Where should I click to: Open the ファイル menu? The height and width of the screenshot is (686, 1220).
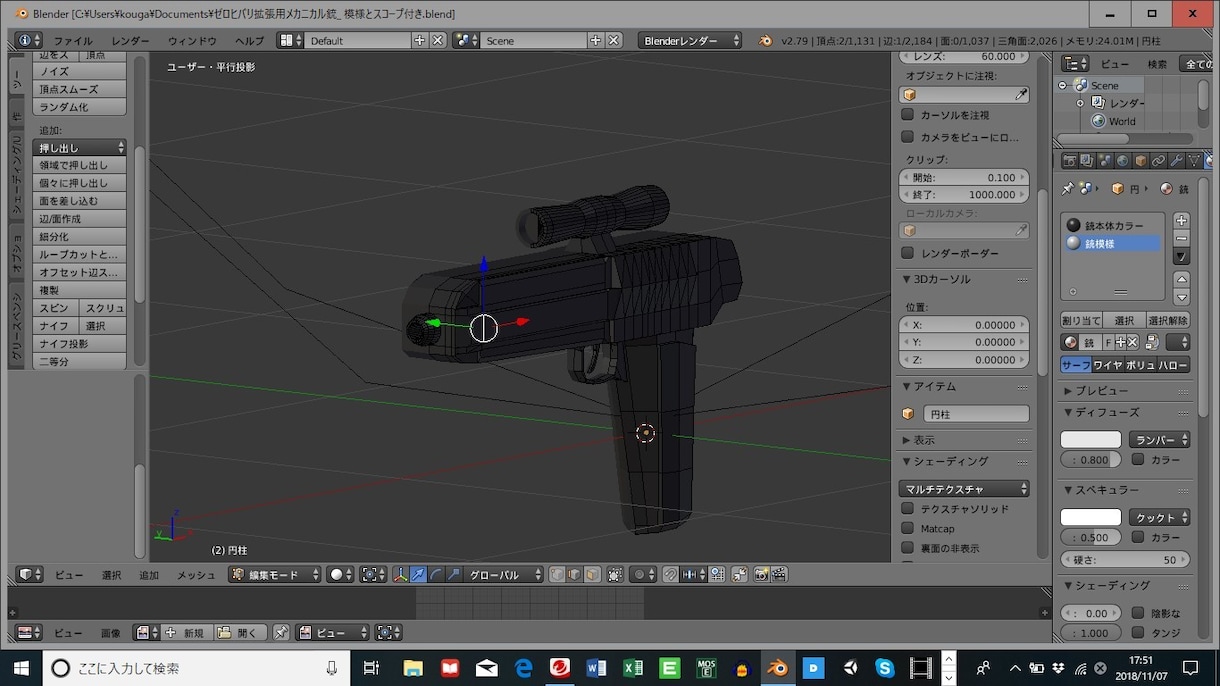(73, 40)
